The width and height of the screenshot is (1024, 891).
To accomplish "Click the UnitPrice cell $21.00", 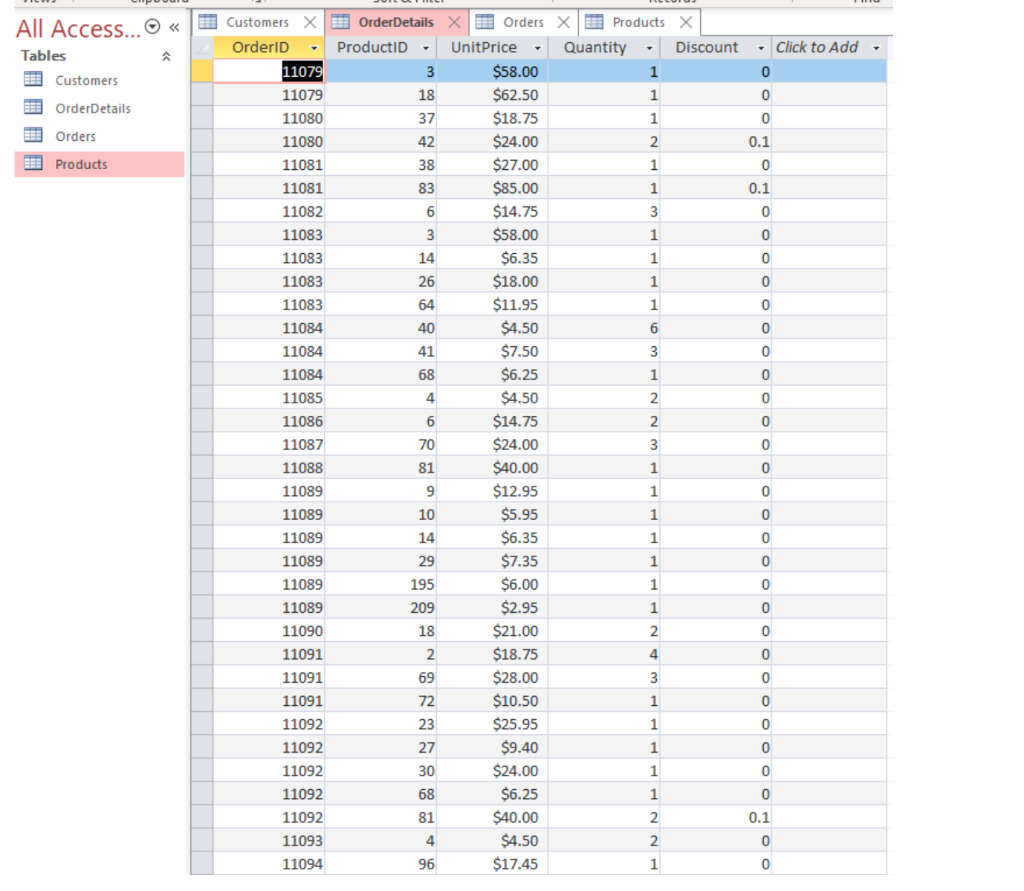I will [x=492, y=631].
